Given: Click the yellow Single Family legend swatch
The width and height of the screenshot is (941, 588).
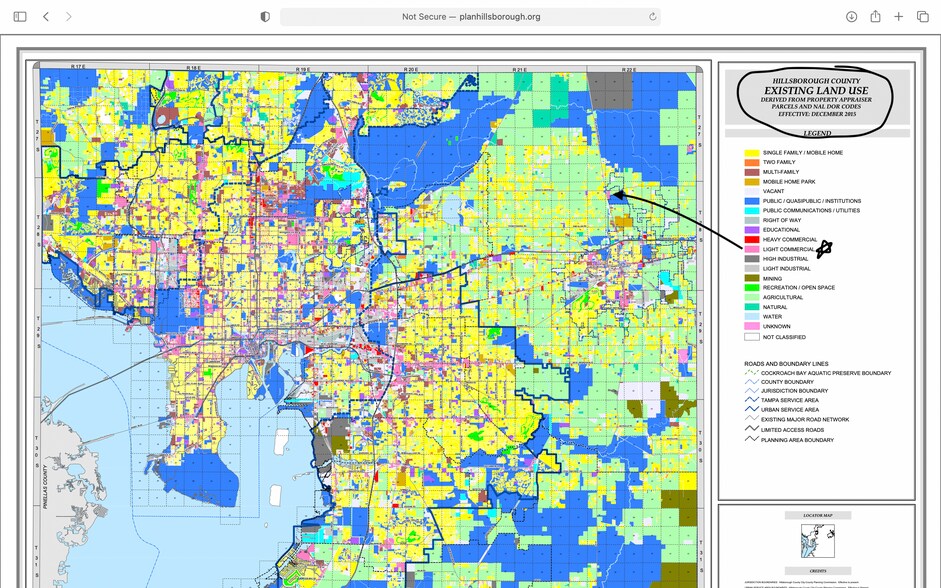Looking at the screenshot, I should click(x=750, y=153).
